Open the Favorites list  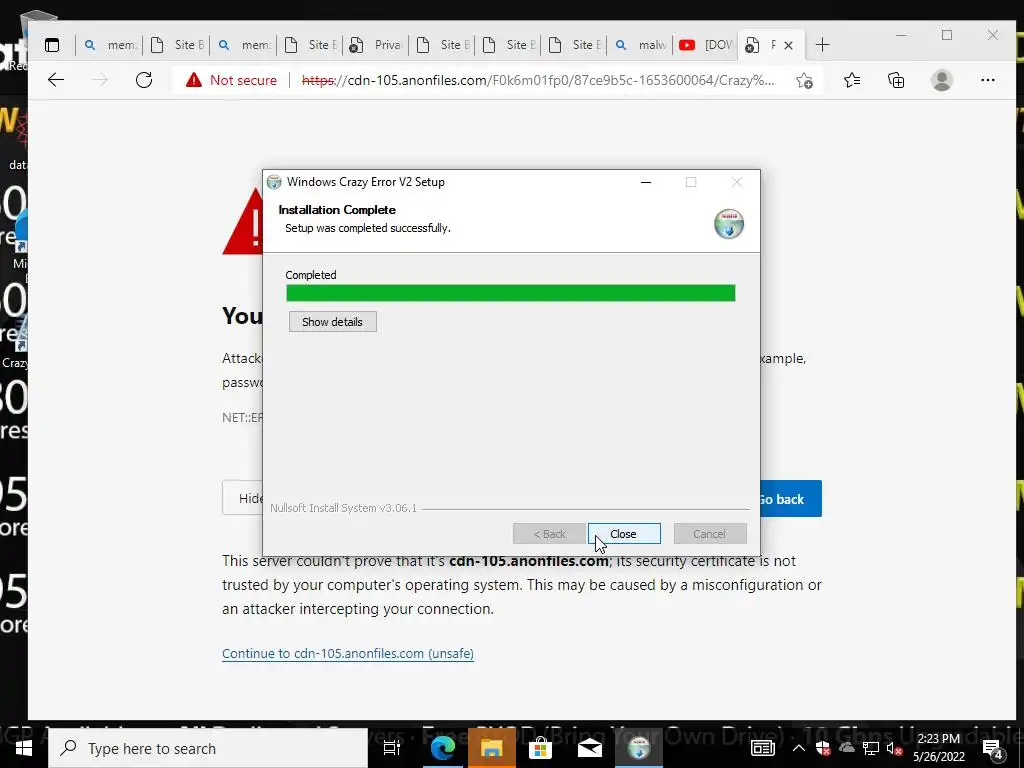point(852,80)
